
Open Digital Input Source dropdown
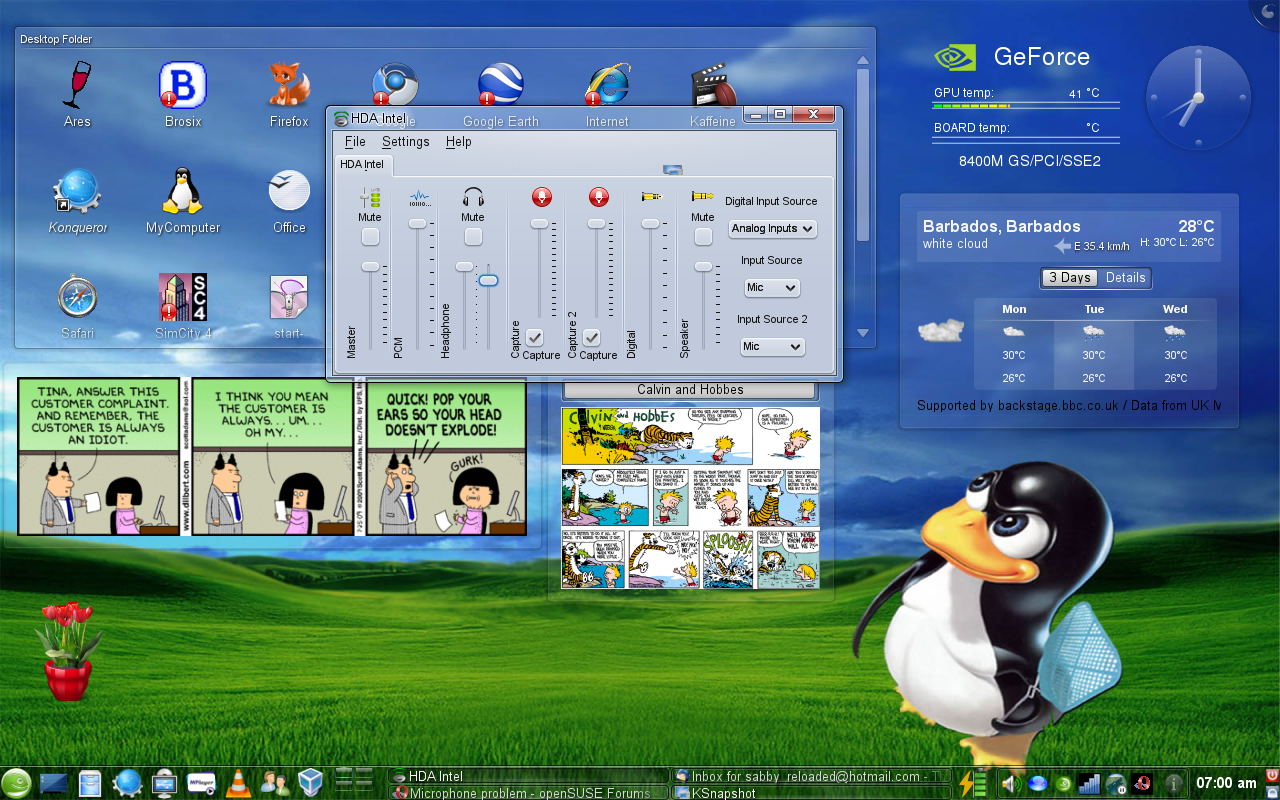click(772, 228)
